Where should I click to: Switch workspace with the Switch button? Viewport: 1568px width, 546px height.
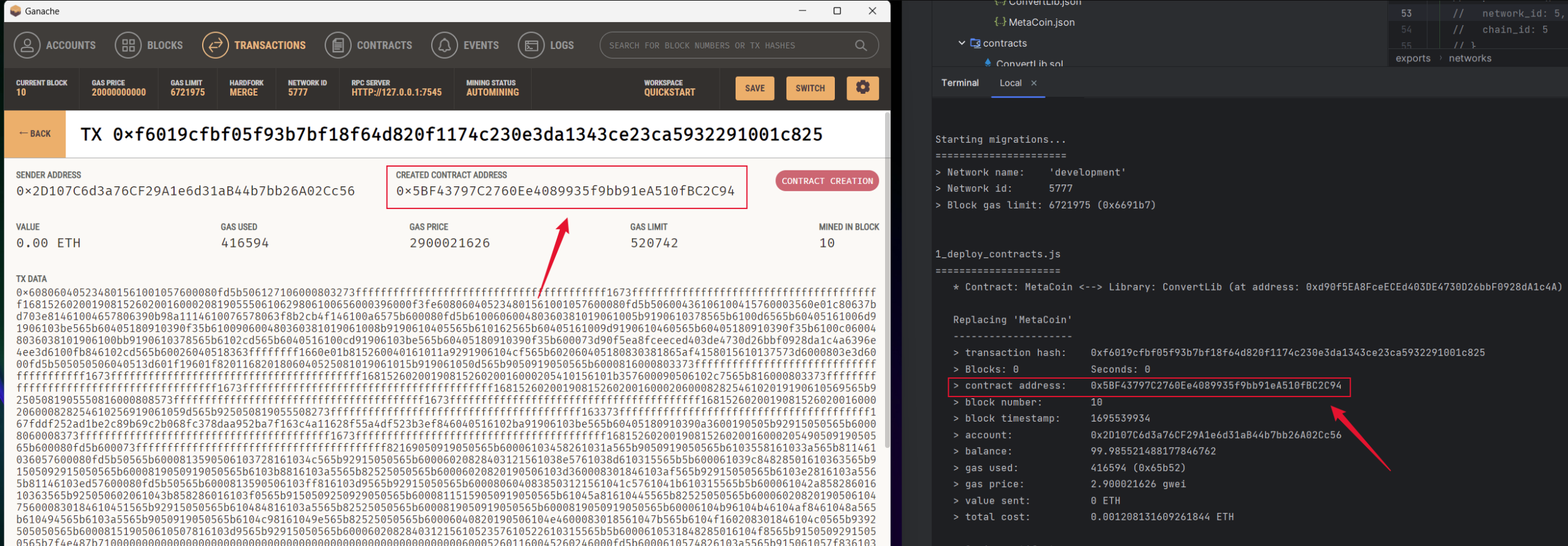pyautogui.click(x=810, y=88)
